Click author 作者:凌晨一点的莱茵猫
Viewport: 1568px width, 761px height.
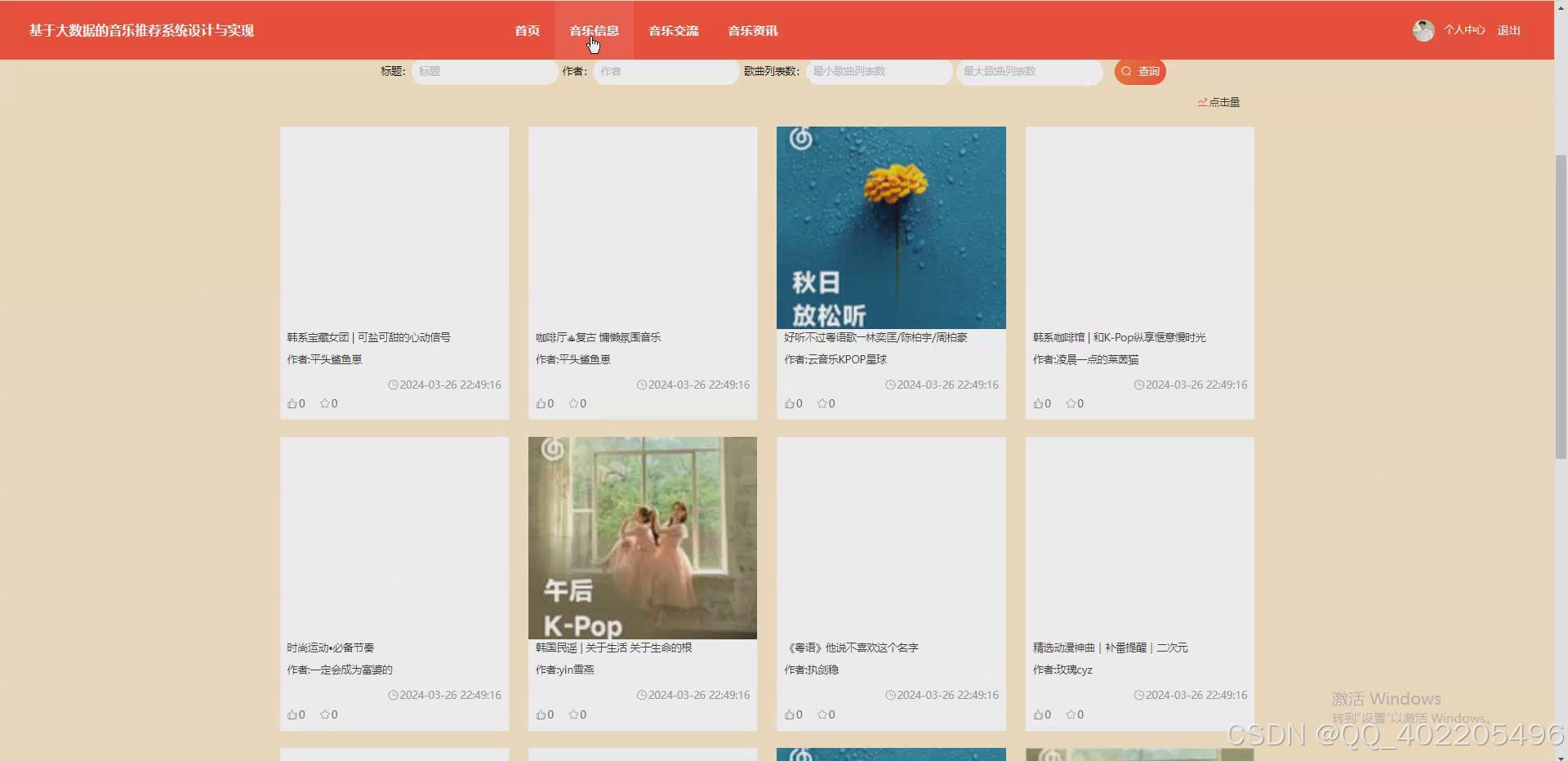coord(1085,359)
